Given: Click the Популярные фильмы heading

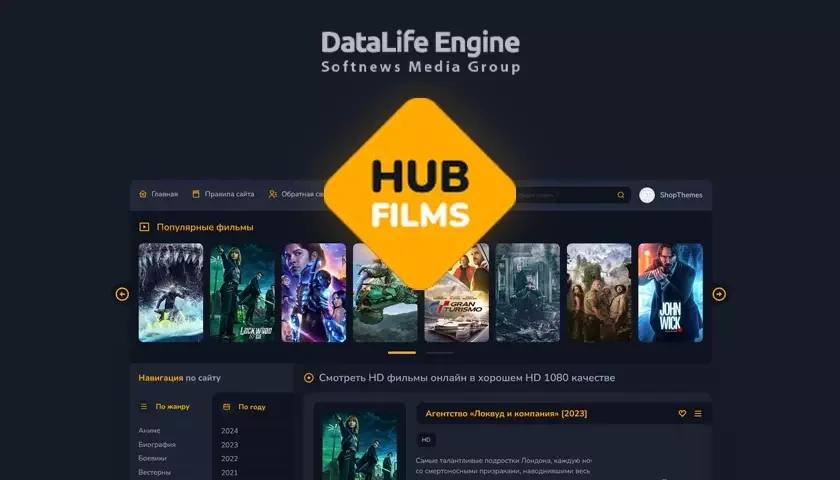Looking at the screenshot, I should [x=205, y=227].
